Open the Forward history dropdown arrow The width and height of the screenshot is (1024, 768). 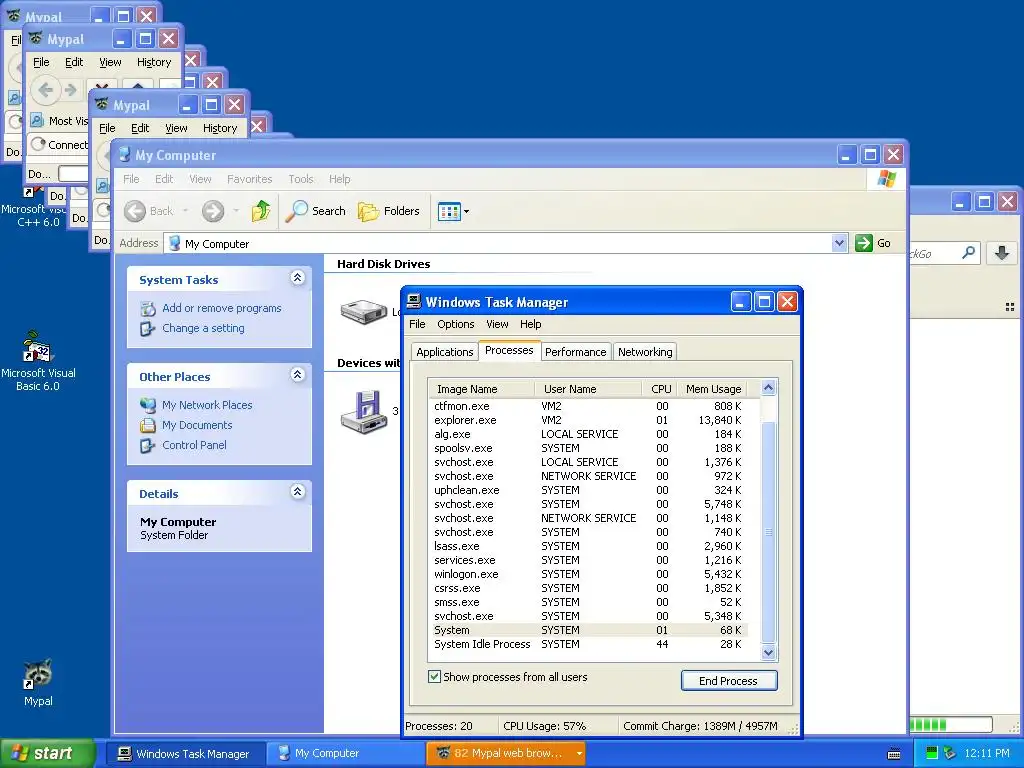click(x=236, y=211)
